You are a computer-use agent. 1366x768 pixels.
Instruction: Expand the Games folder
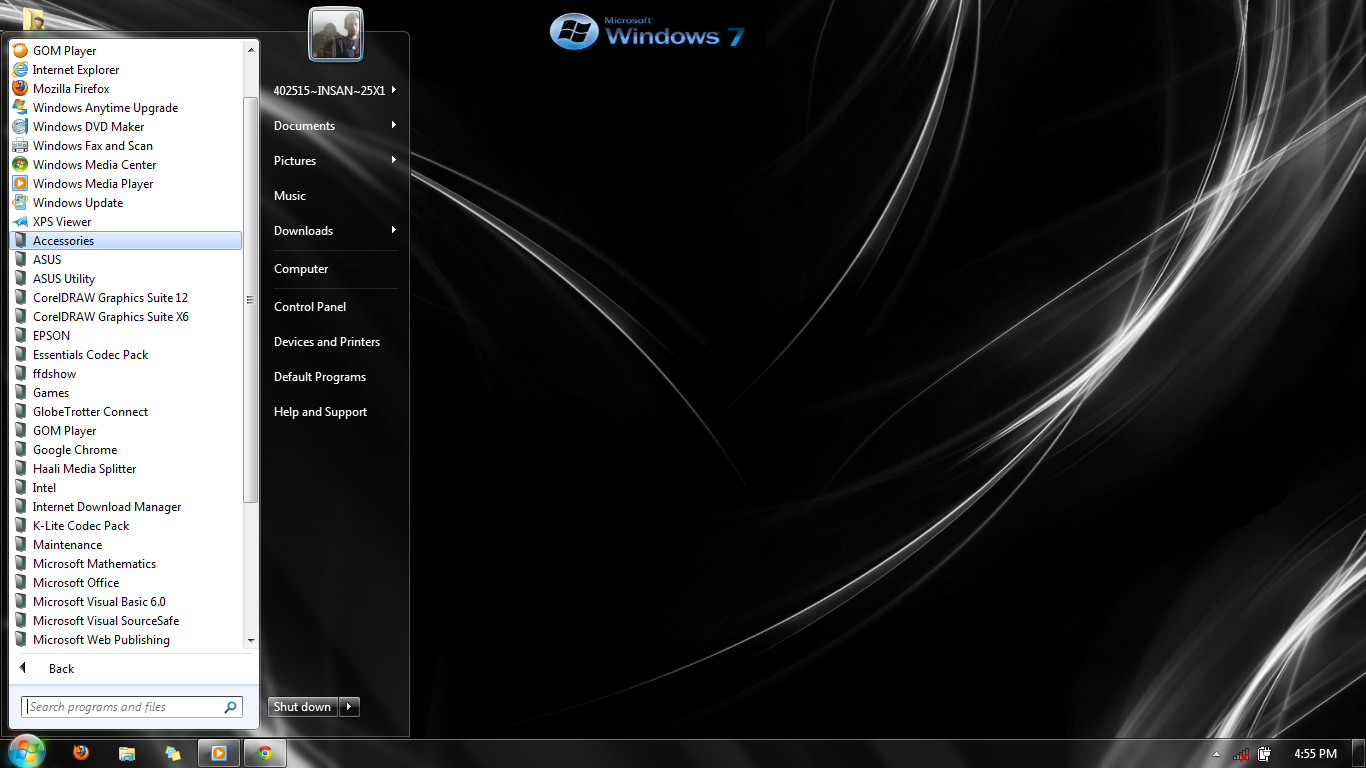click(125, 393)
